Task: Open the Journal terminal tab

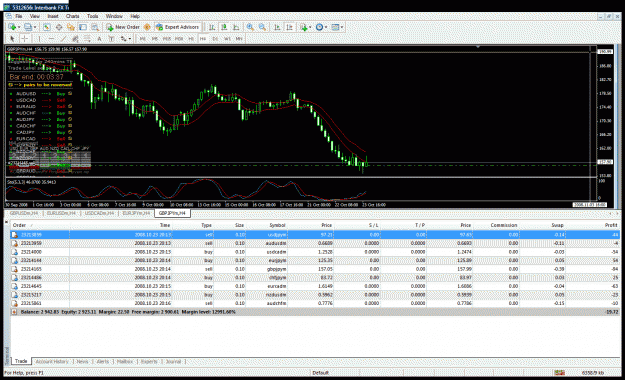Action: 173,361
